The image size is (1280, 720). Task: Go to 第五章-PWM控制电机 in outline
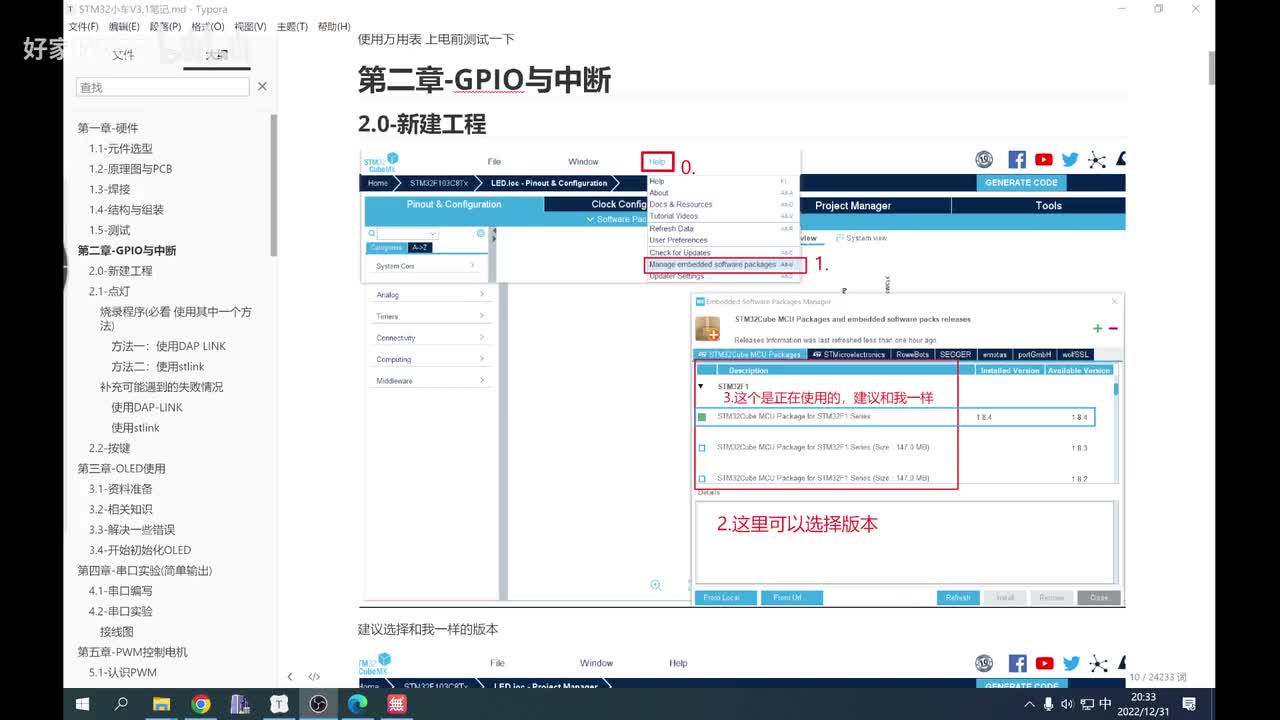point(133,652)
